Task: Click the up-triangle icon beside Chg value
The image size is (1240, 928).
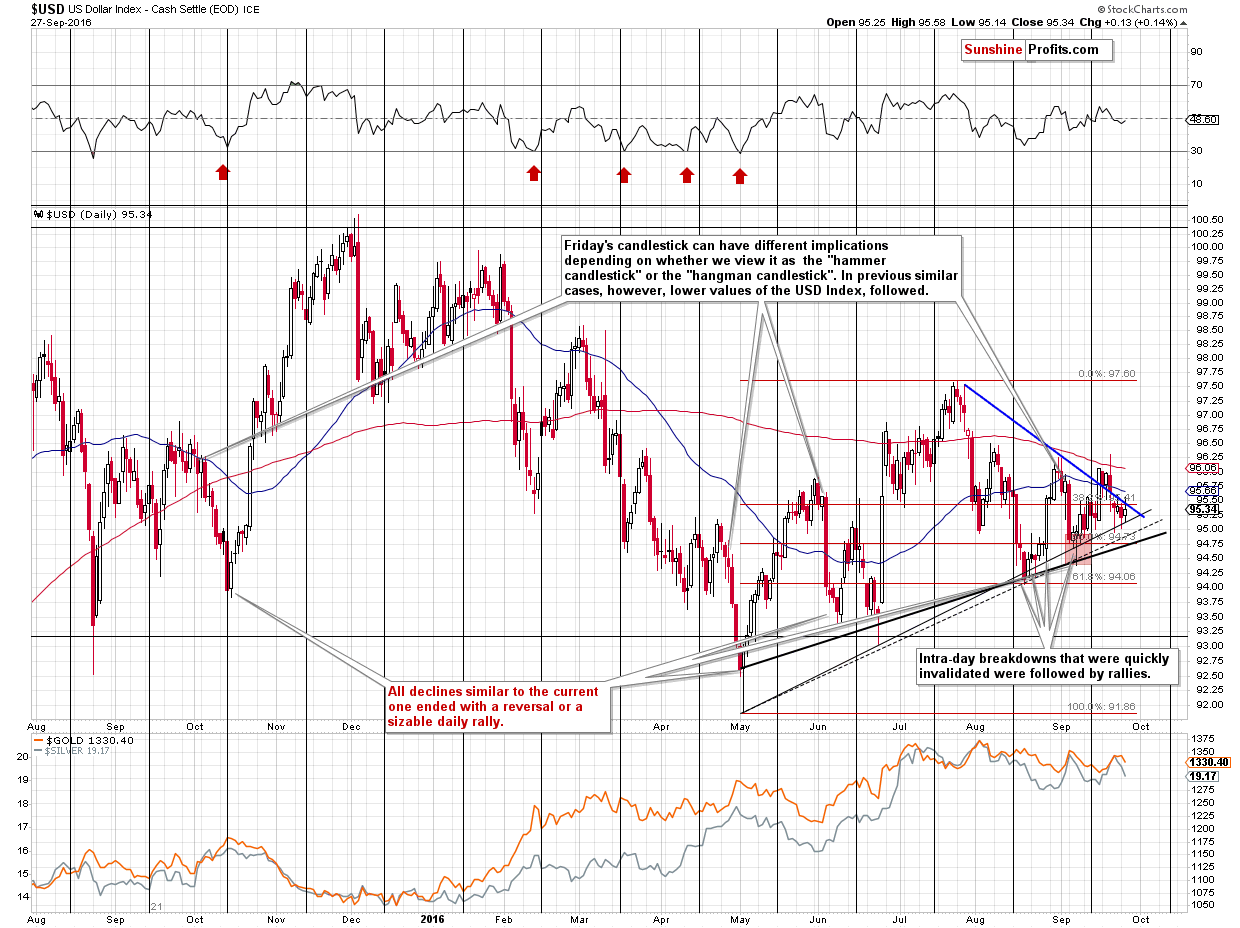Action: (x=1184, y=22)
